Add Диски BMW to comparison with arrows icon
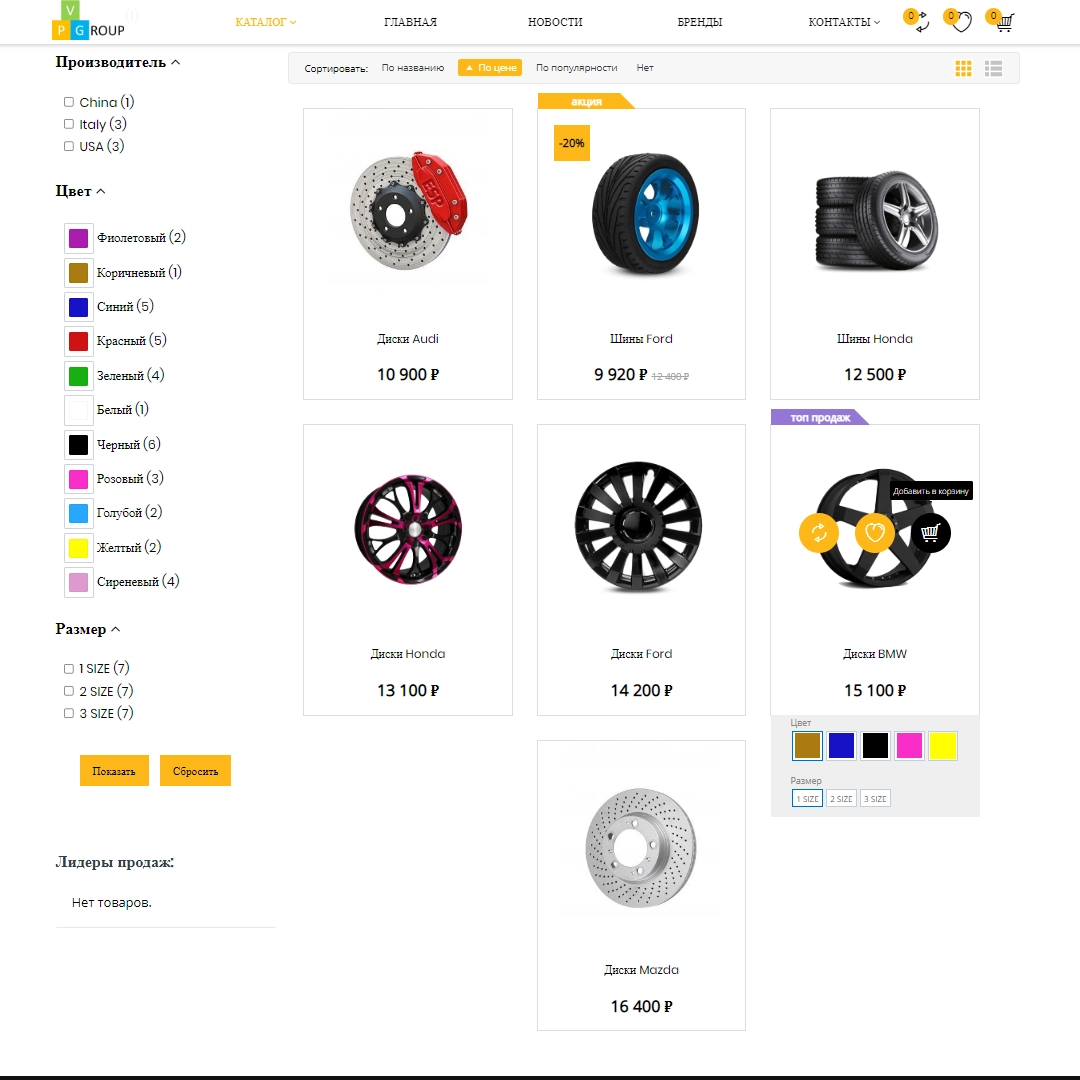1080x1080 pixels. point(819,533)
